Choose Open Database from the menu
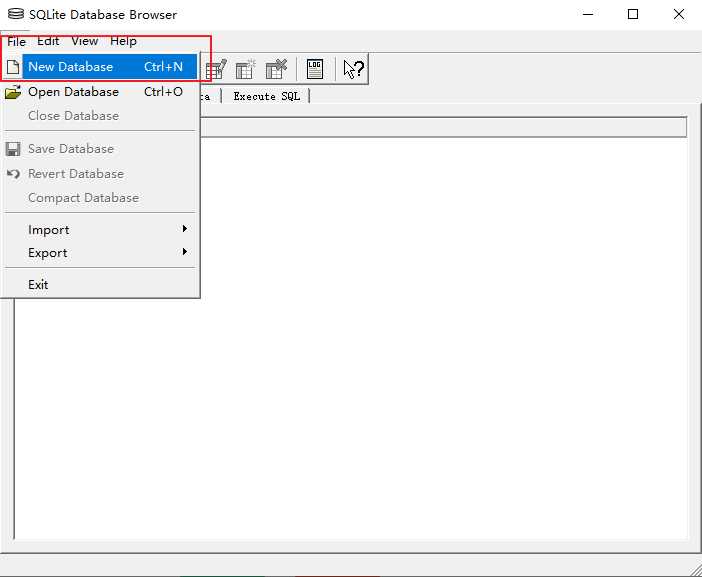 pos(101,92)
